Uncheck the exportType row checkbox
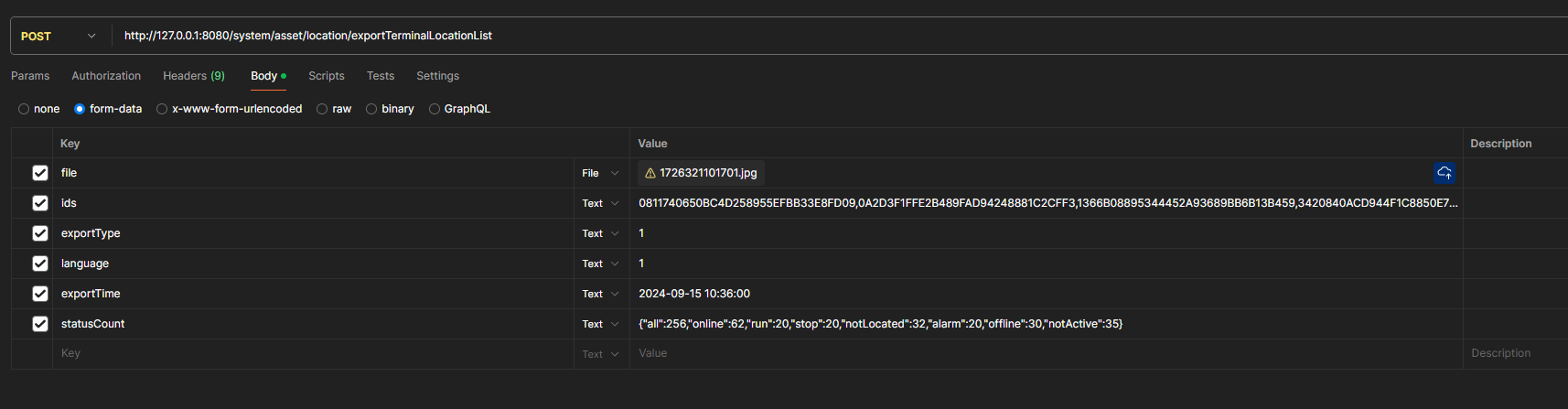 tap(40, 233)
